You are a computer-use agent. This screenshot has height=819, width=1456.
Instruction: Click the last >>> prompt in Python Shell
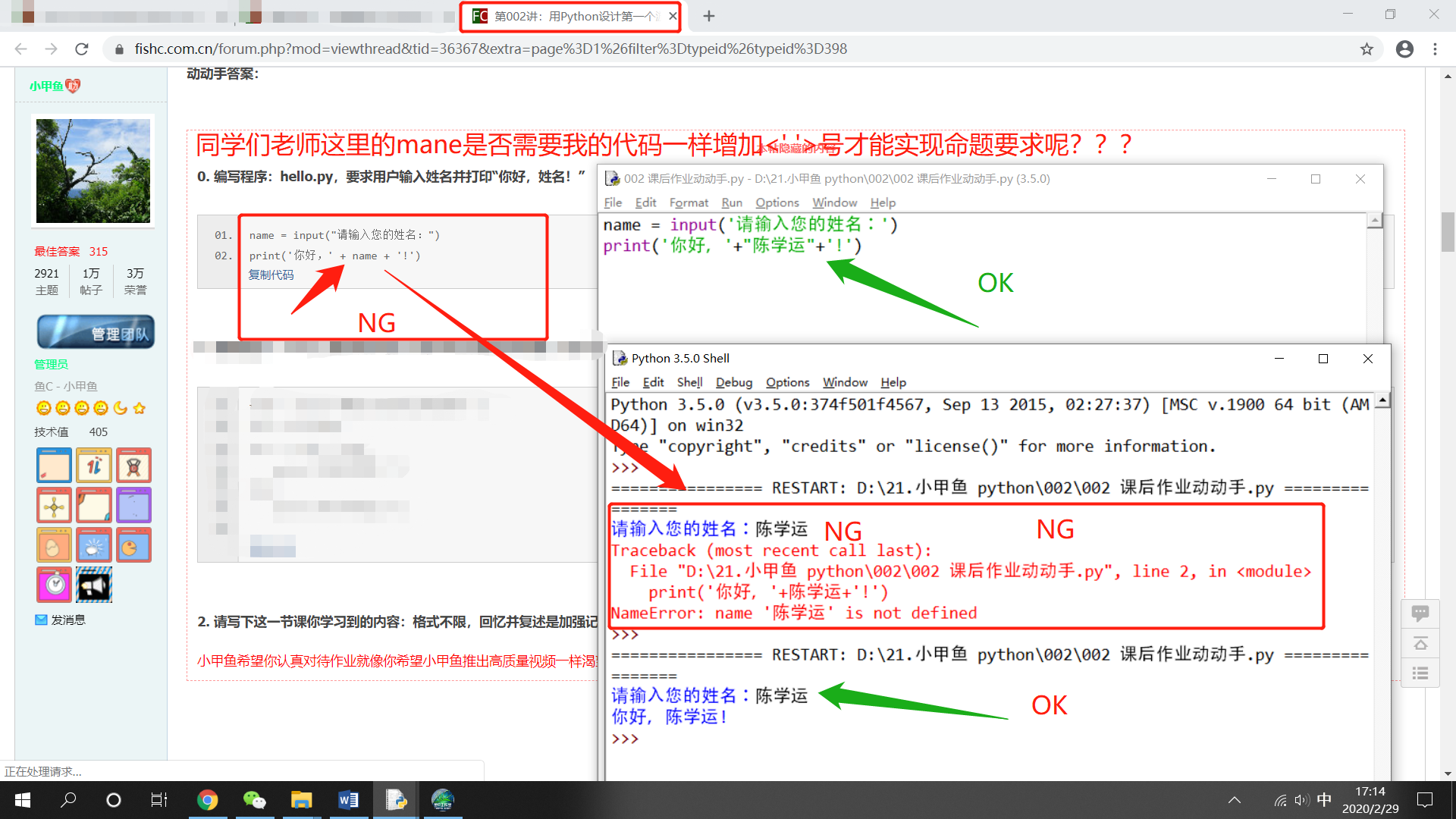click(x=625, y=739)
